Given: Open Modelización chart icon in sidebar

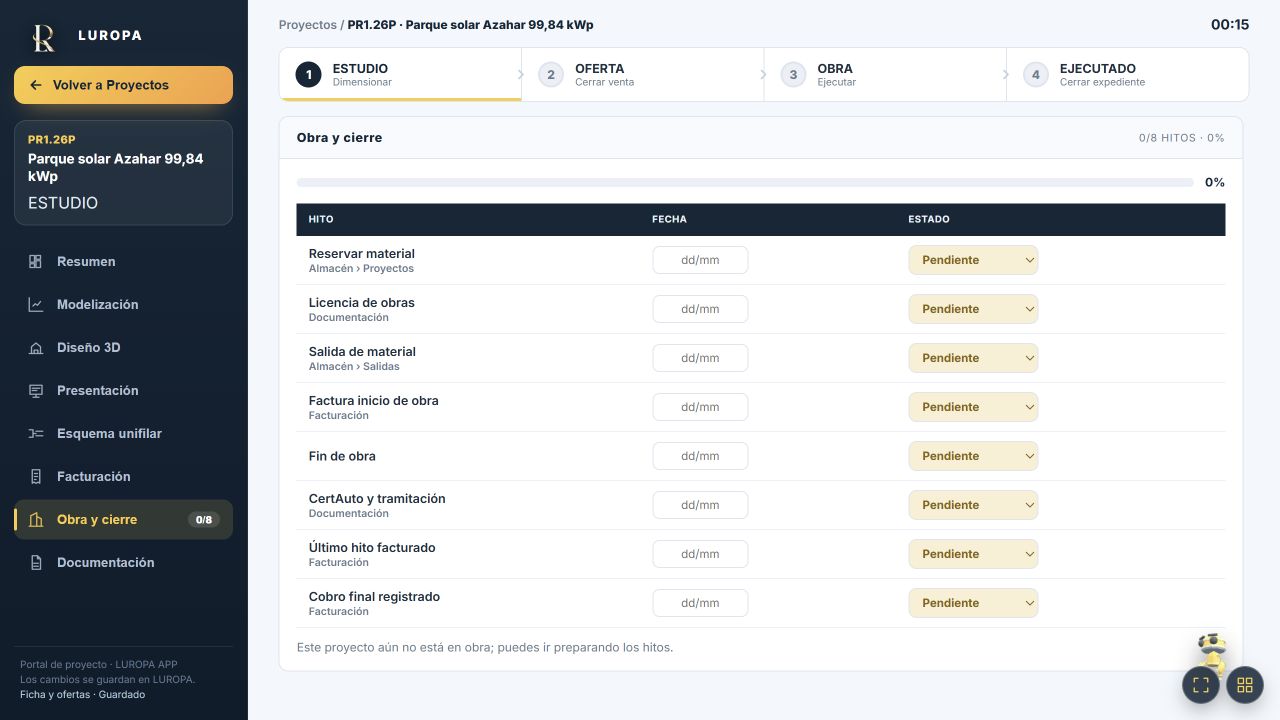Looking at the screenshot, I should point(36,305).
